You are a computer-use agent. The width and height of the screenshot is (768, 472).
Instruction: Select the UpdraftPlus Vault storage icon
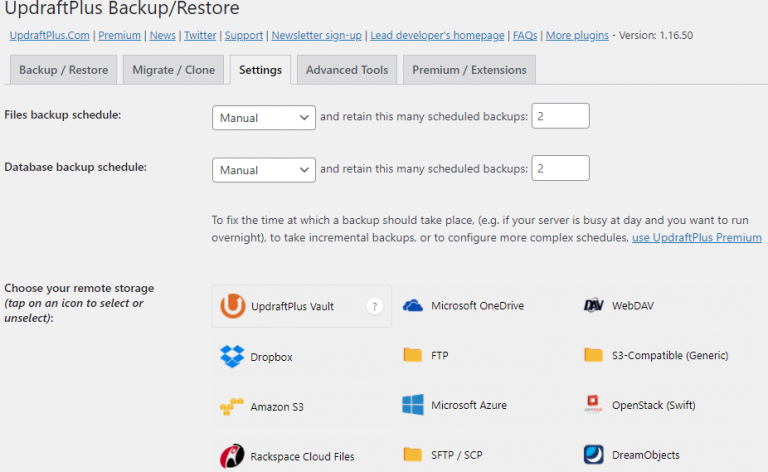click(x=233, y=306)
